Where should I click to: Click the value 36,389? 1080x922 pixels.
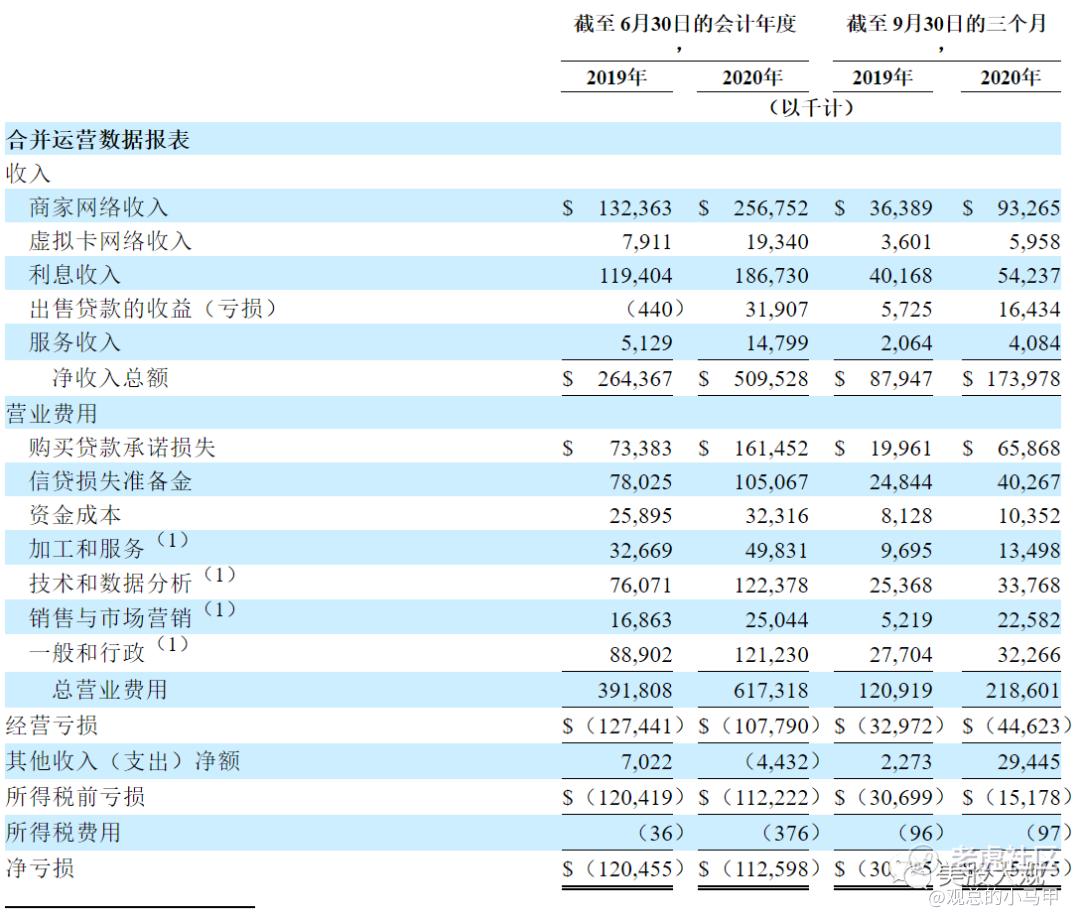900,208
